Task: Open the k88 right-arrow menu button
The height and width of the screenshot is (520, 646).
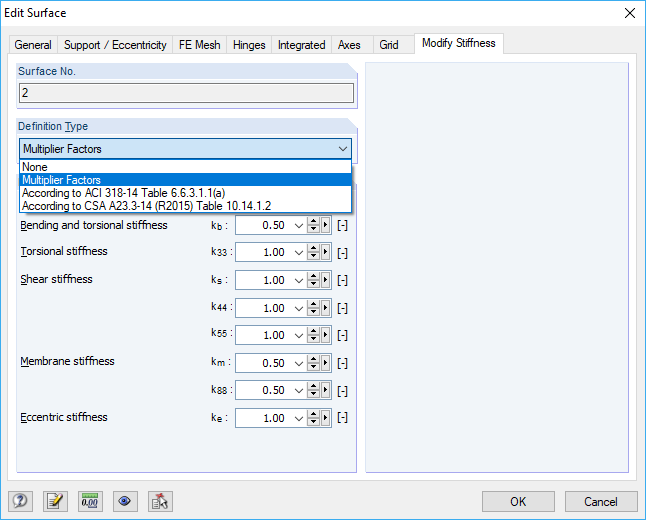Action: [x=325, y=390]
